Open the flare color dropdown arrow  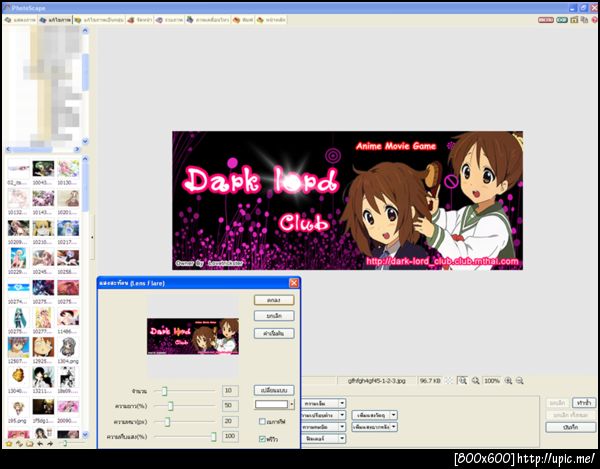[292, 404]
